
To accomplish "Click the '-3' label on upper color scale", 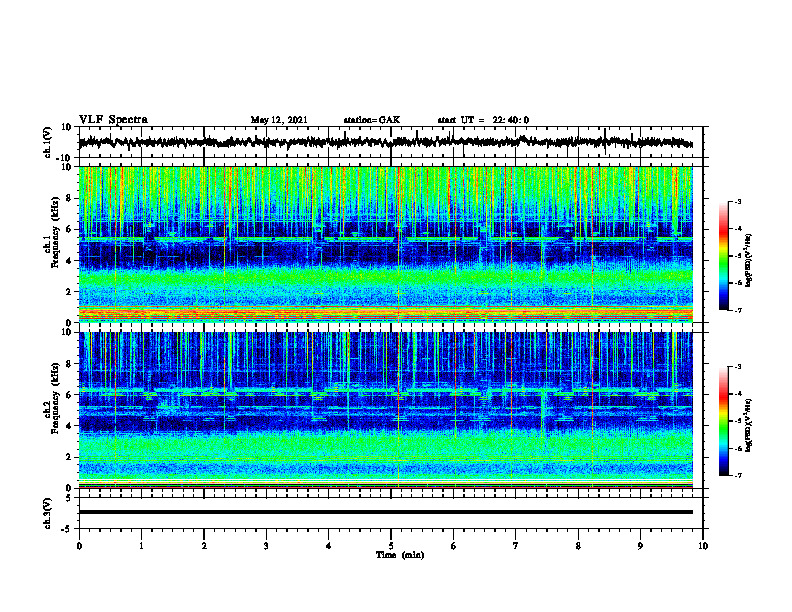I will (737, 202).
